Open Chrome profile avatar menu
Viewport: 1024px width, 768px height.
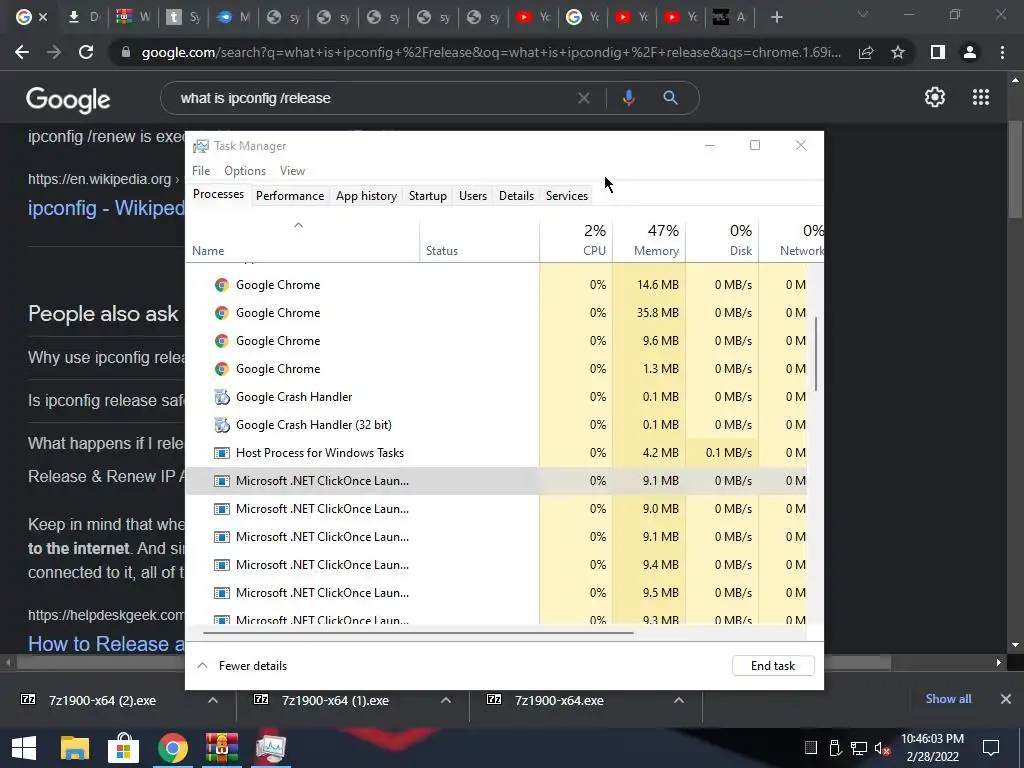pos(970,52)
